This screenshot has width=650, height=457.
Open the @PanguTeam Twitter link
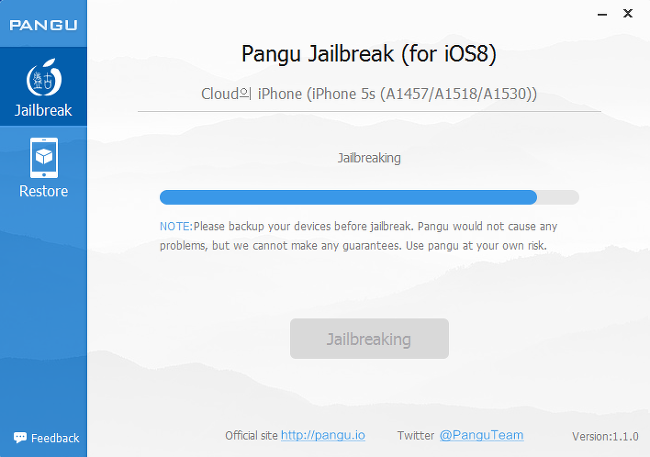coord(481,435)
